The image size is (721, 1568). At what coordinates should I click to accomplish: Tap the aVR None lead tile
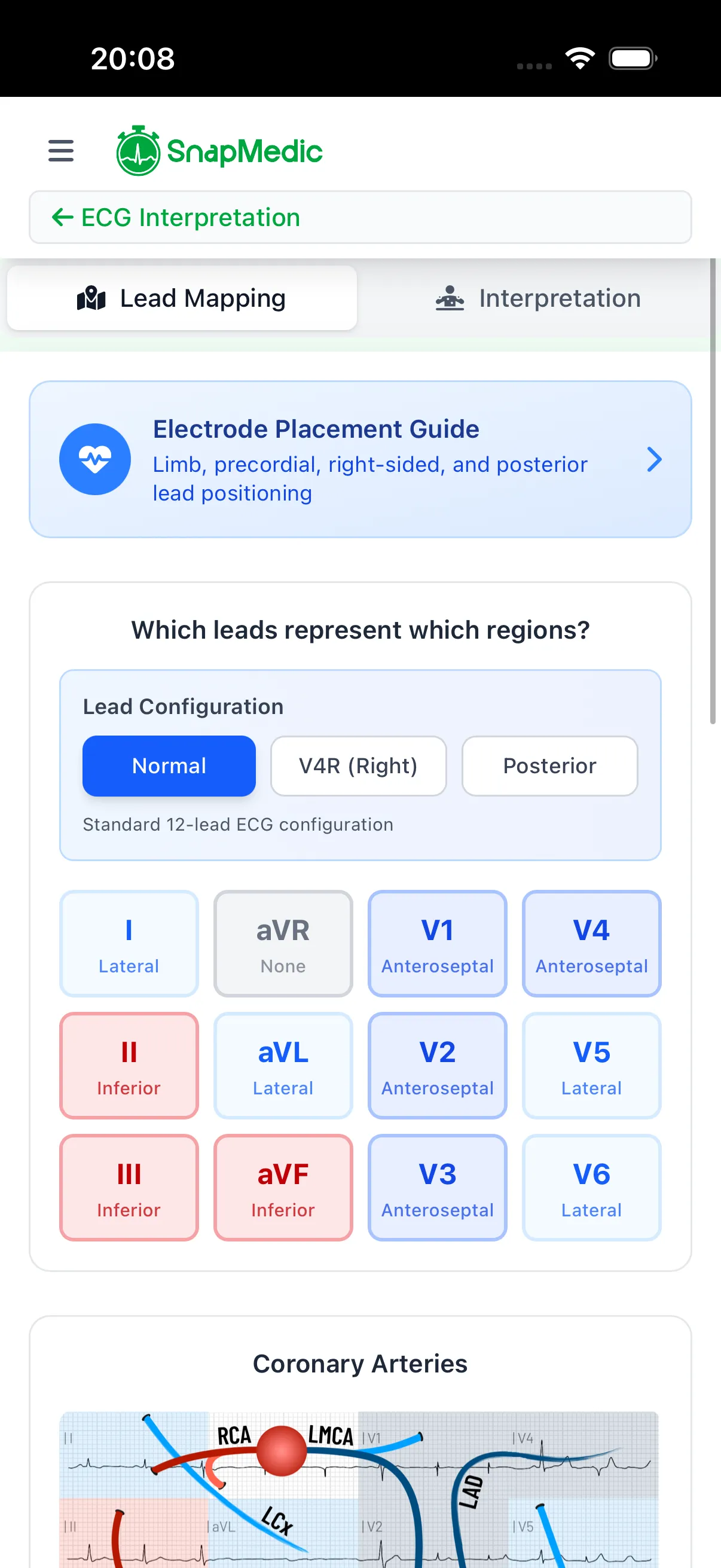coord(283,944)
